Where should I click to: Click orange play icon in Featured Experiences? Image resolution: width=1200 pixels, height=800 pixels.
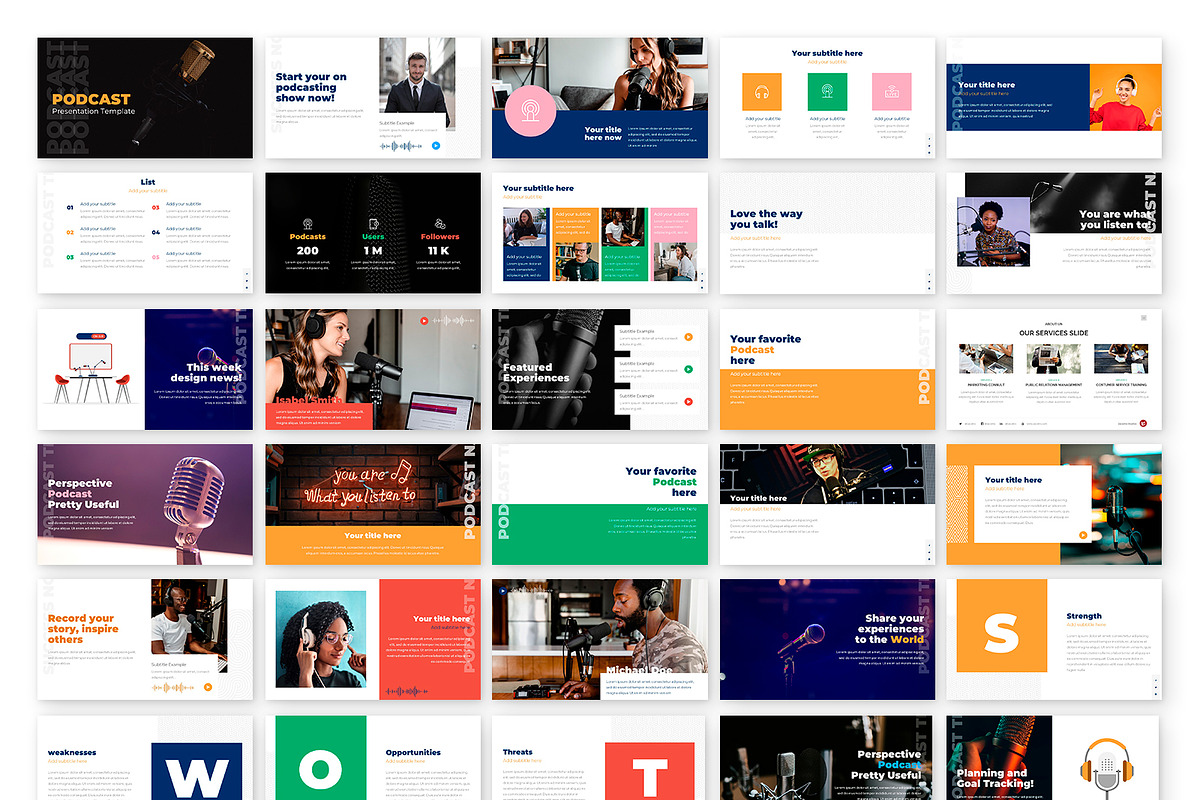(688, 337)
